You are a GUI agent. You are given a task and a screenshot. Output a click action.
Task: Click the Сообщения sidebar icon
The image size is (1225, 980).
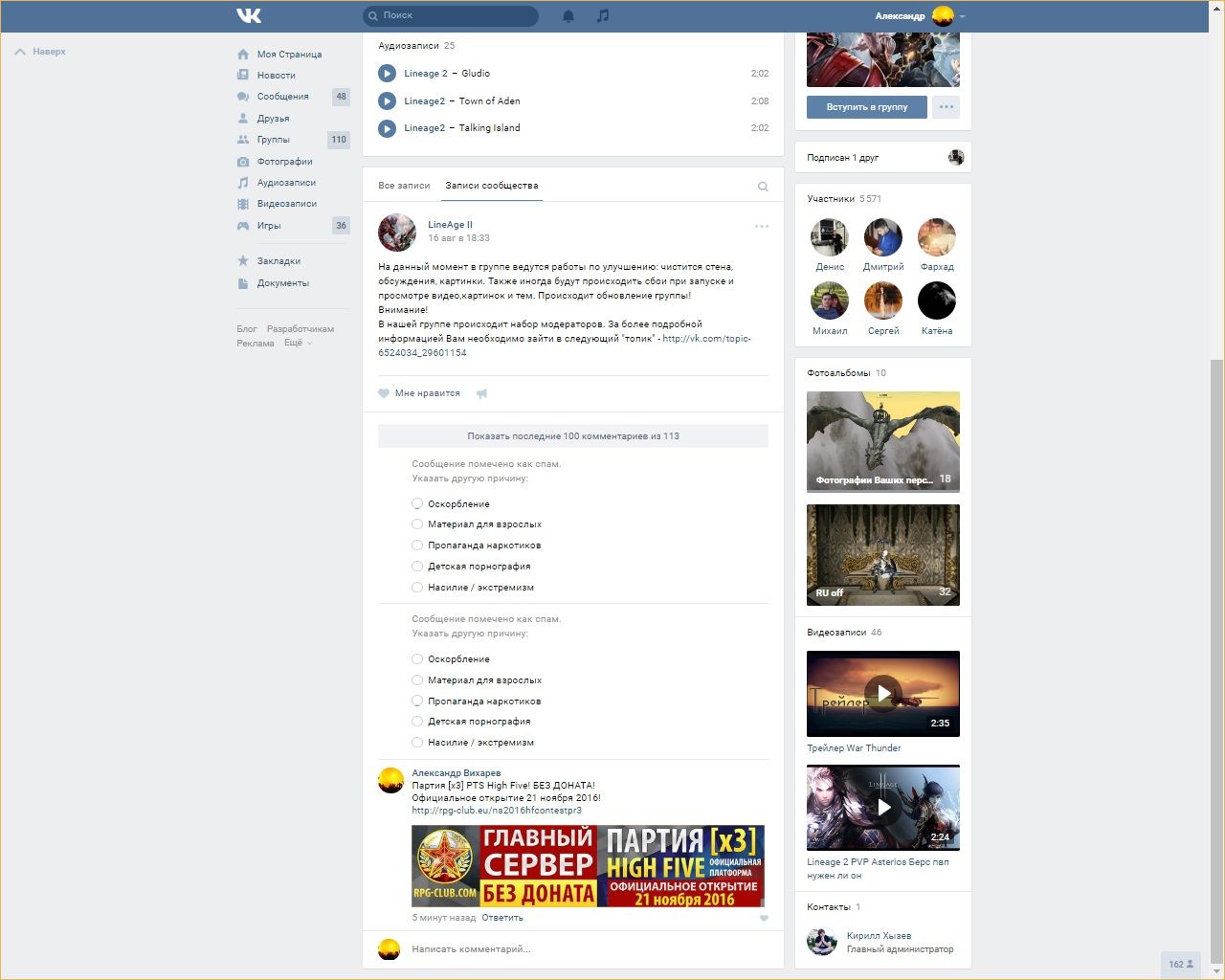[243, 97]
